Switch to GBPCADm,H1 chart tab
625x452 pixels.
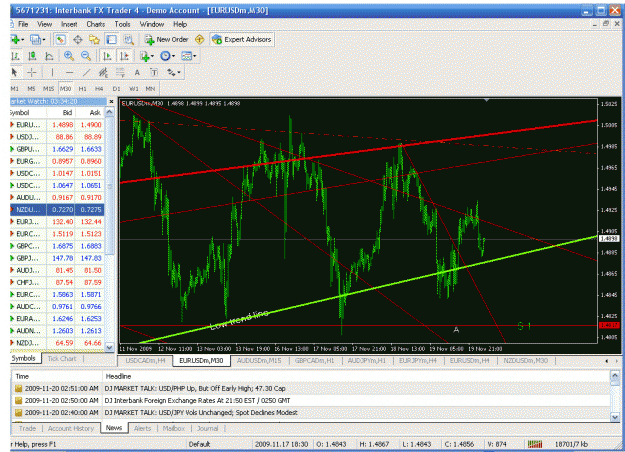click(x=314, y=361)
